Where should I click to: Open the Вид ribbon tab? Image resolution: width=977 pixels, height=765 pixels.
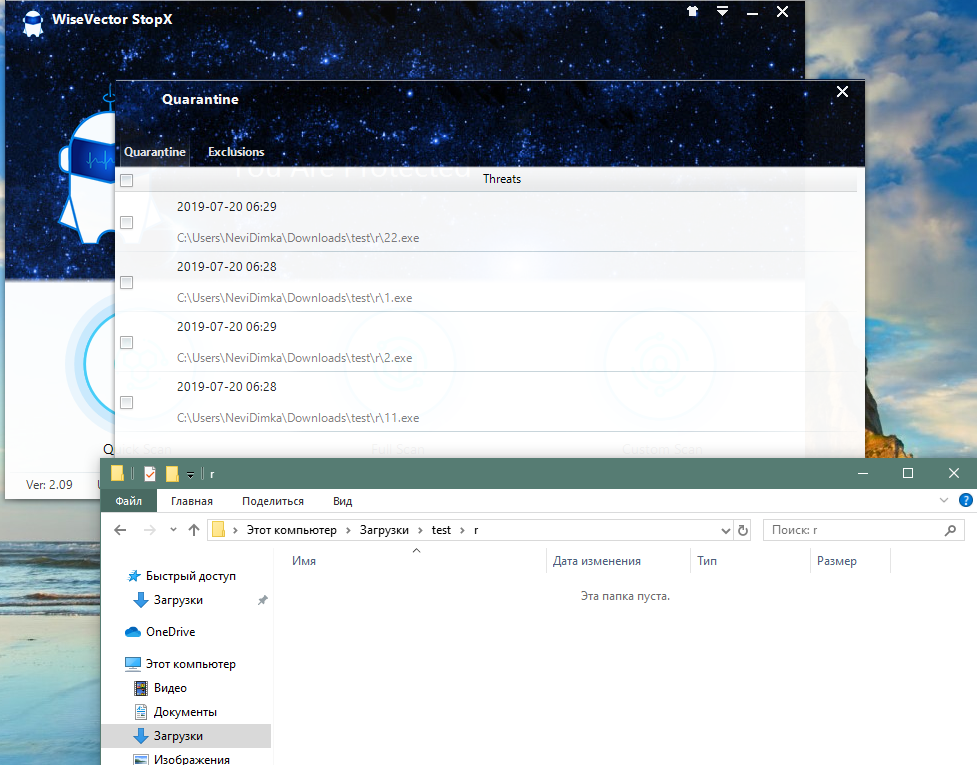point(343,501)
